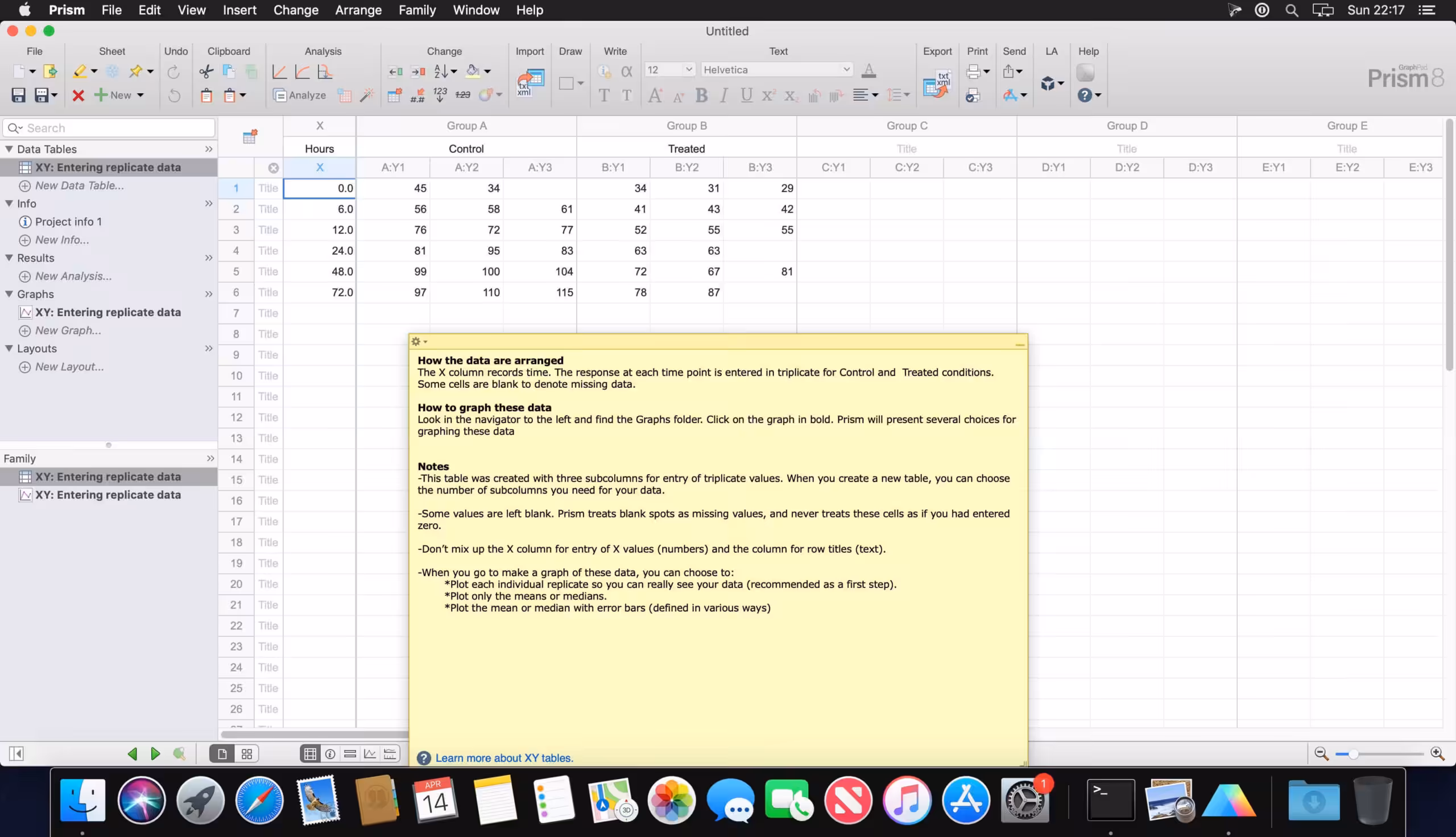Screen dimensions: 1456x837
Task: Toggle the navigator sidebar panel button
Action: coord(16,753)
